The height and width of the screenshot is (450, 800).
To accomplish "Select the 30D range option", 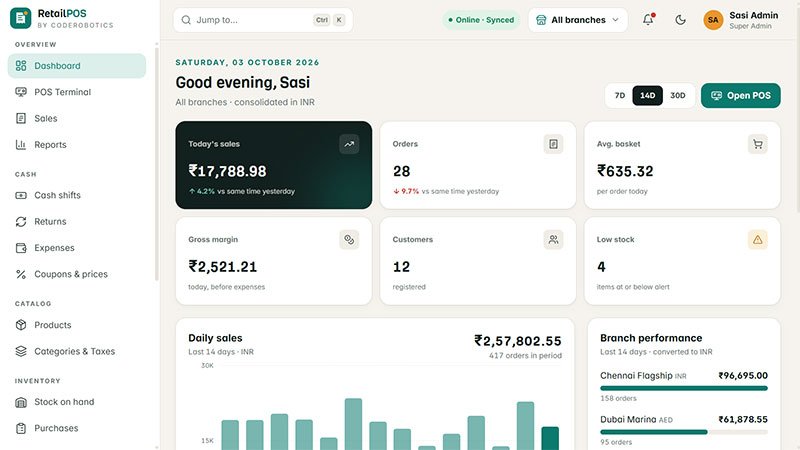I will click(x=678, y=95).
